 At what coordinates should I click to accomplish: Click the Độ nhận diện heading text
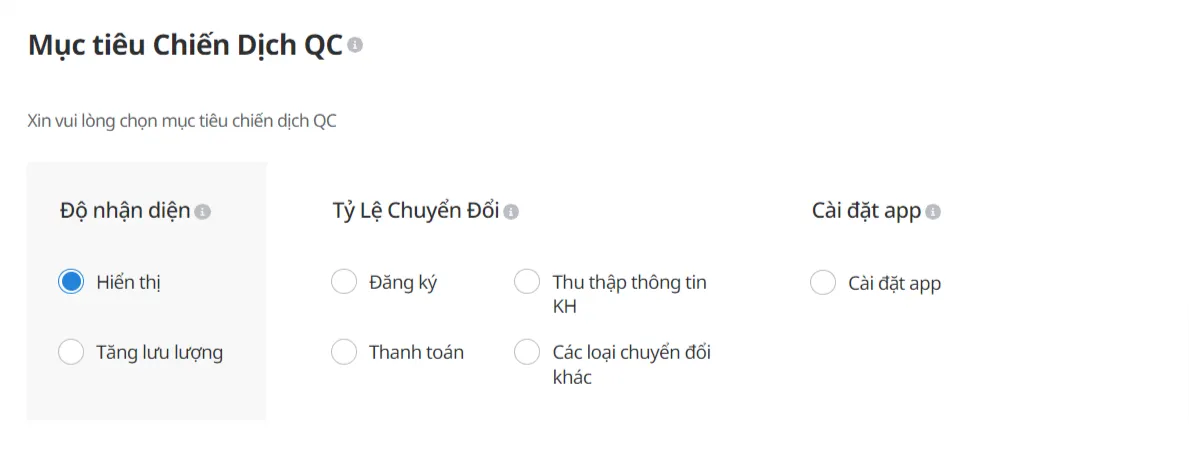(125, 212)
